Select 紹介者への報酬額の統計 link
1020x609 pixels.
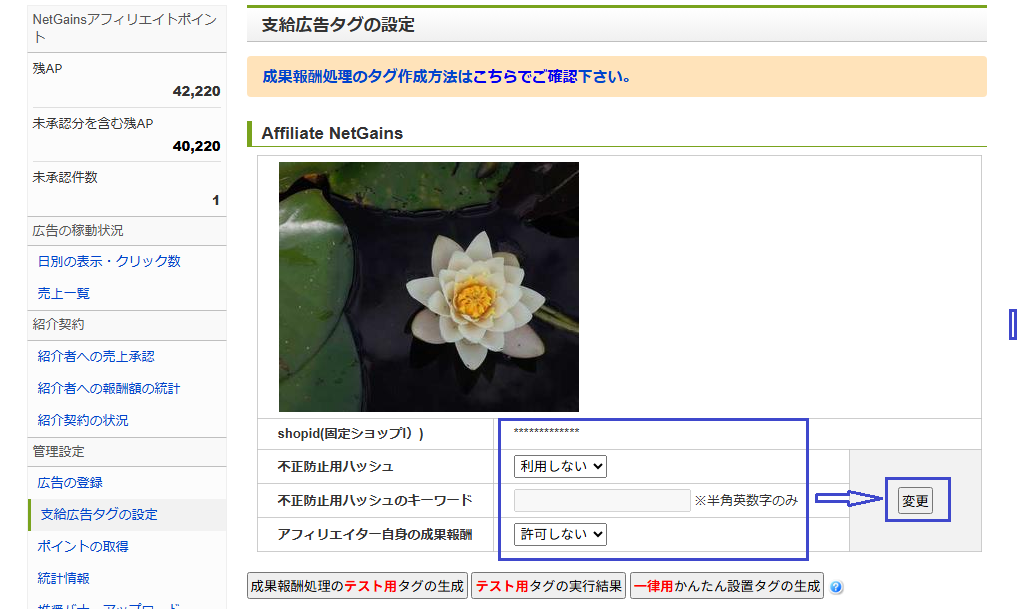109,388
